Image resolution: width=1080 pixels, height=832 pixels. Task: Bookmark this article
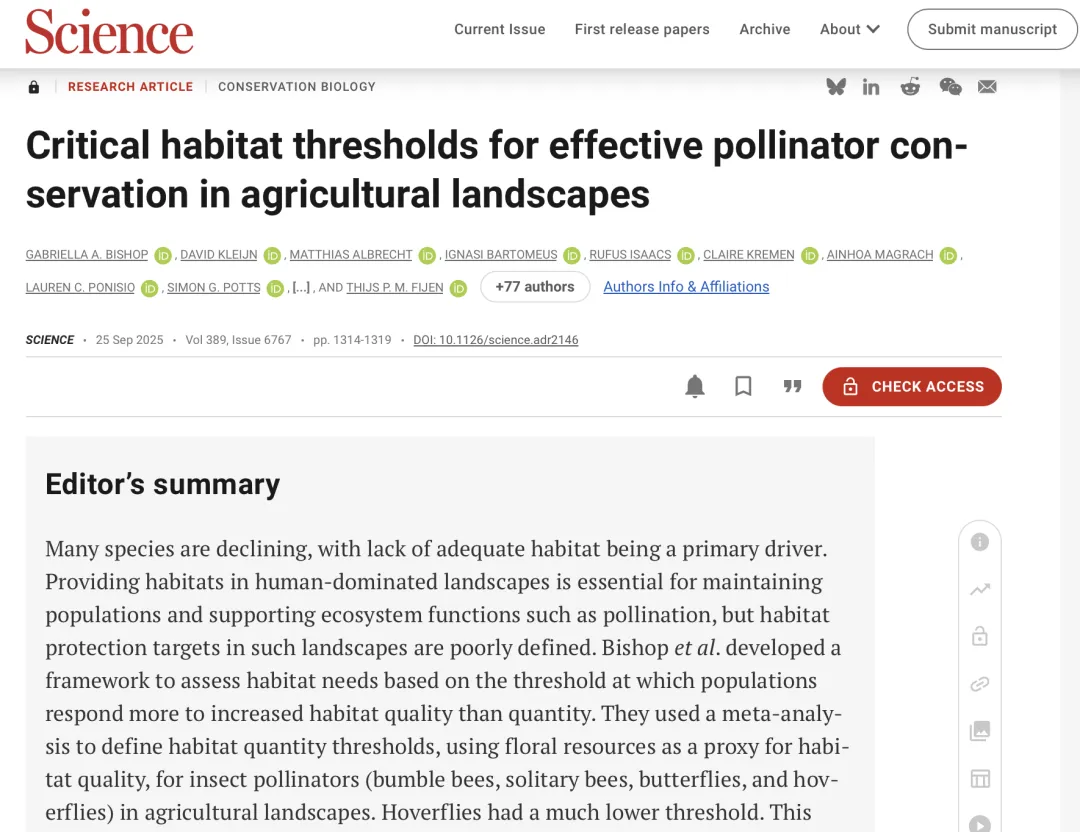click(743, 387)
